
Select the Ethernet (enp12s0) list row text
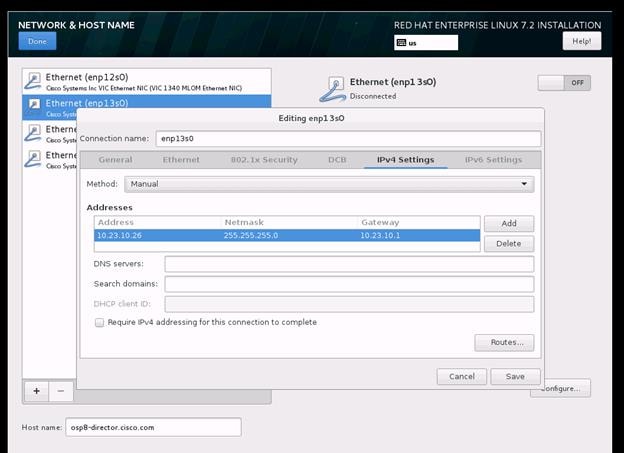pos(87,77)
